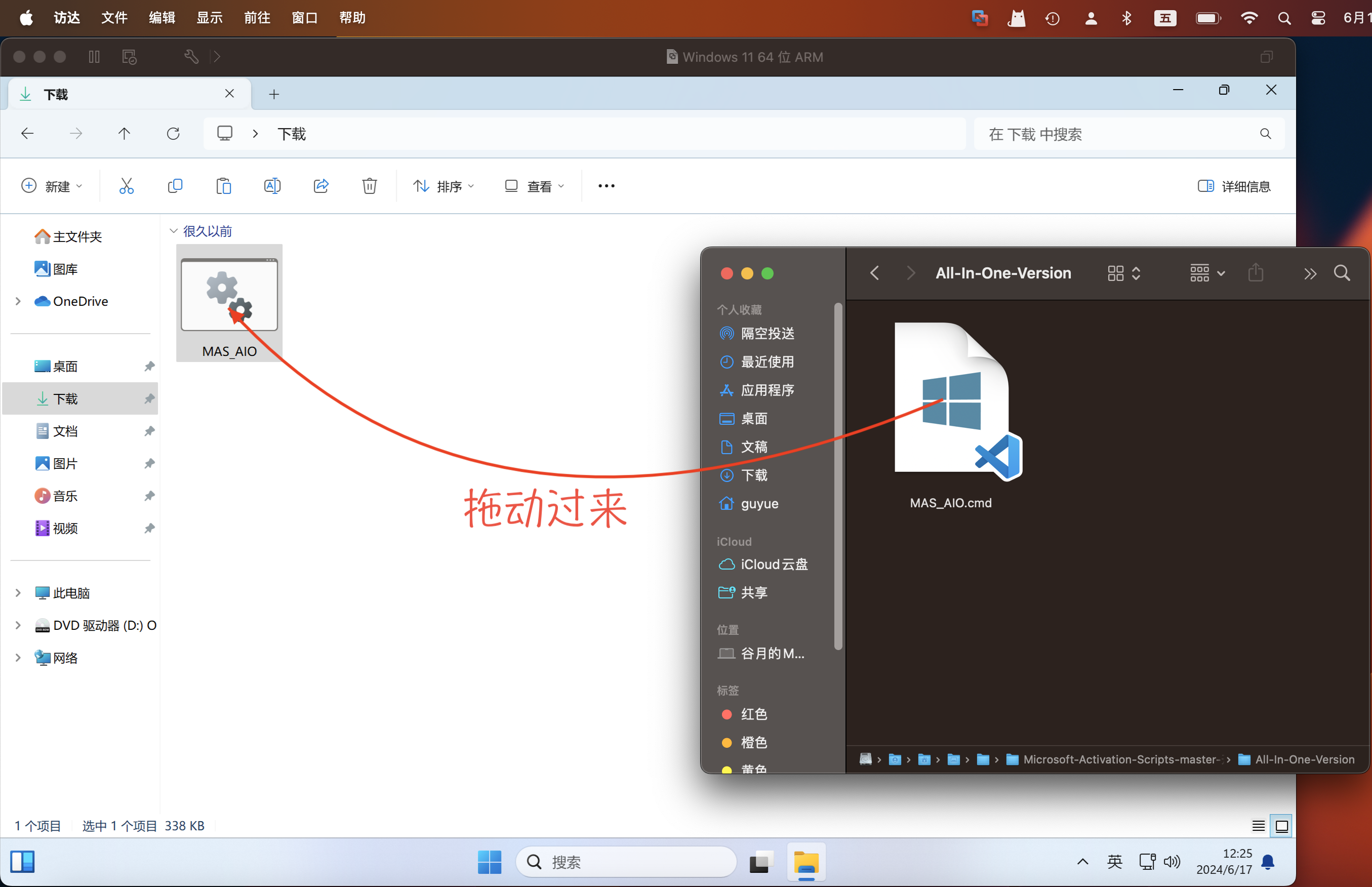Image resolution: width=1372 pixels, height=887 pixels.
Task: Expand the 此电脑 tree node
Action: pyautogui.click(x=18, y=593)
